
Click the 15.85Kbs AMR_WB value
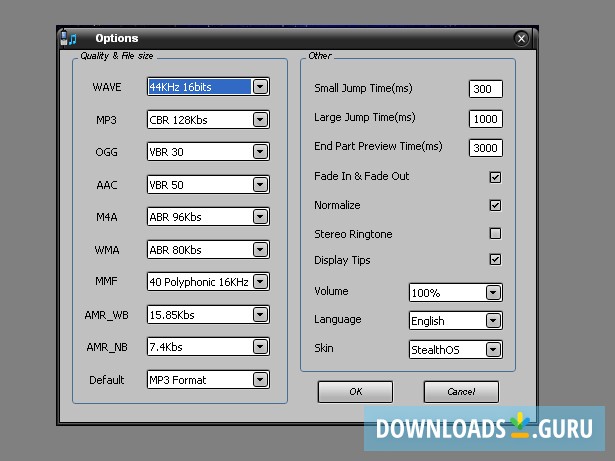pyautogui.click(x=172, y=315)
